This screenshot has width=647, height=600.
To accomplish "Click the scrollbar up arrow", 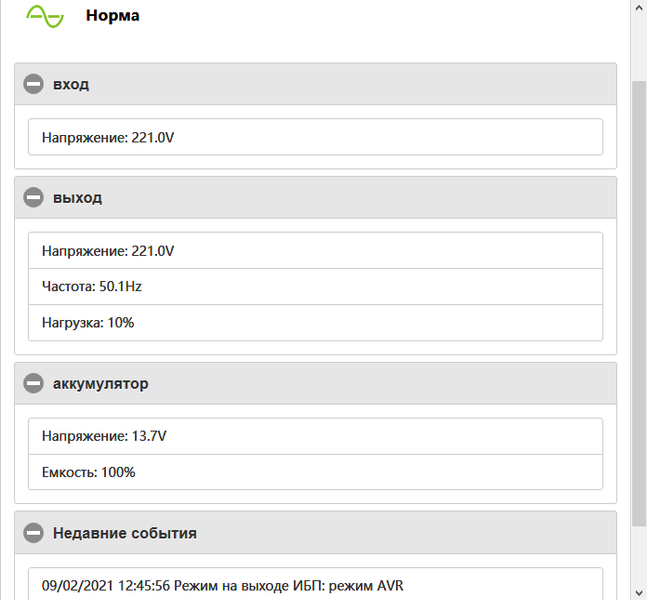I will pyautogui.click(x=639, y=7).
